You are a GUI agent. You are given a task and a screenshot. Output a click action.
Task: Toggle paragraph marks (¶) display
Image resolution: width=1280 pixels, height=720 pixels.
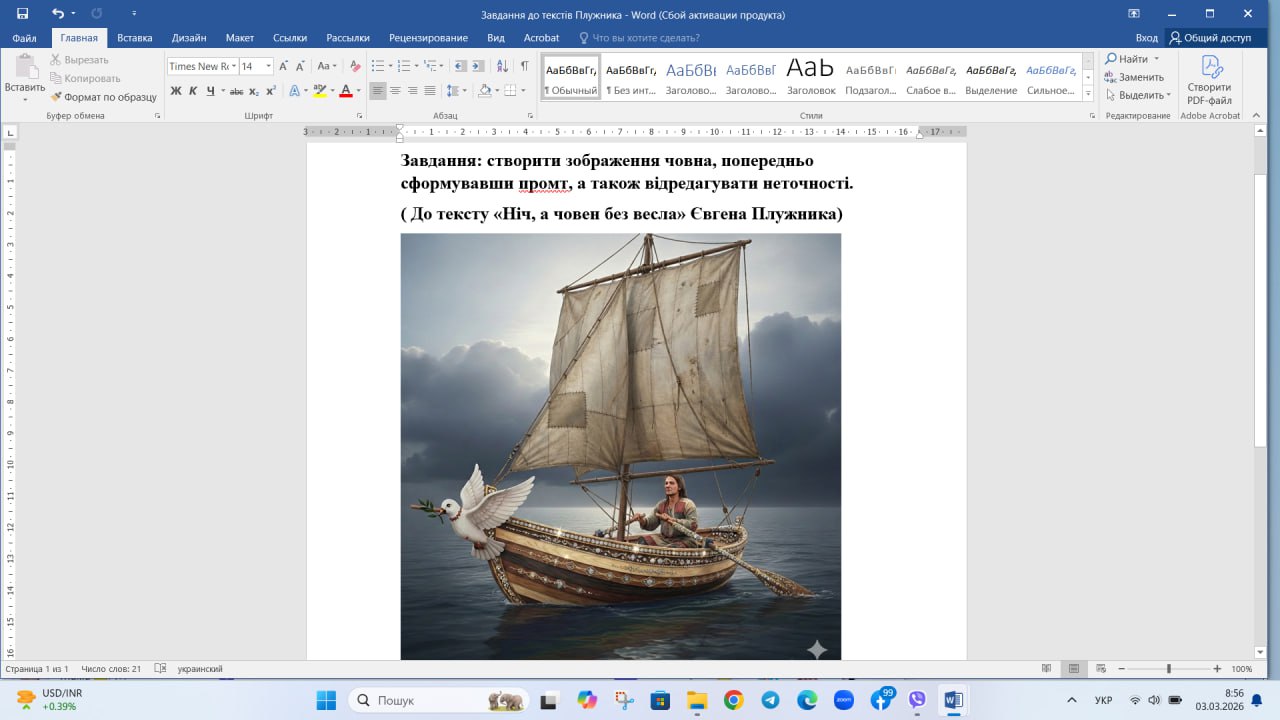(x=525, y=66)
